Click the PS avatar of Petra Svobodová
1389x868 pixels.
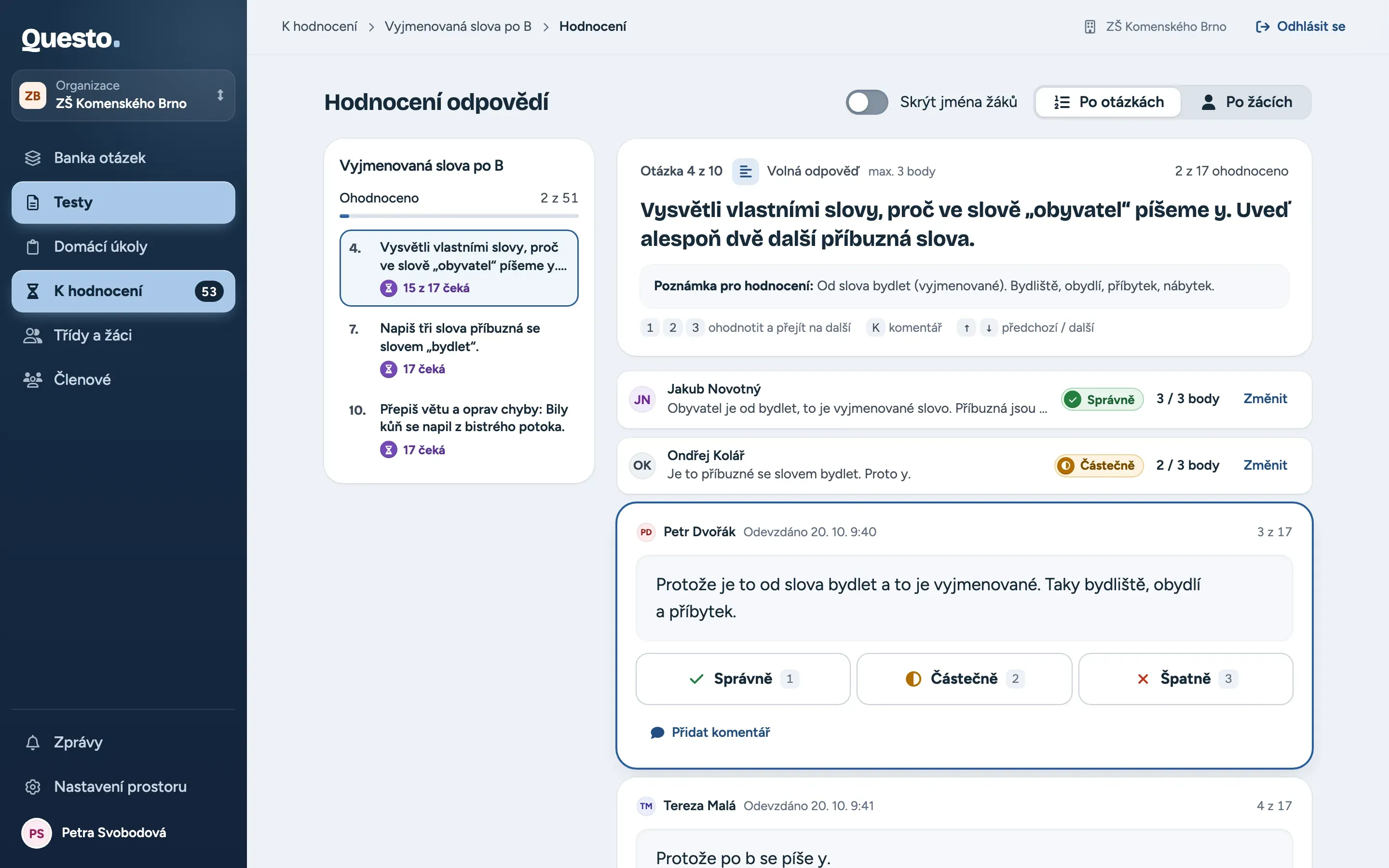pos(36,833)
